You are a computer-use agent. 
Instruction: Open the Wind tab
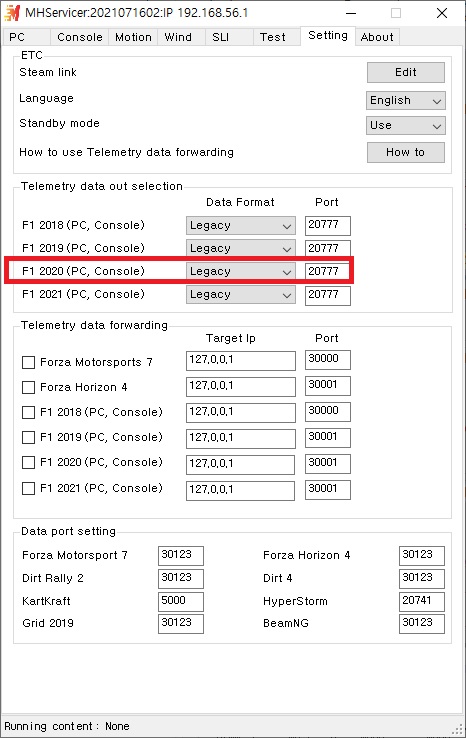point(178,37)
